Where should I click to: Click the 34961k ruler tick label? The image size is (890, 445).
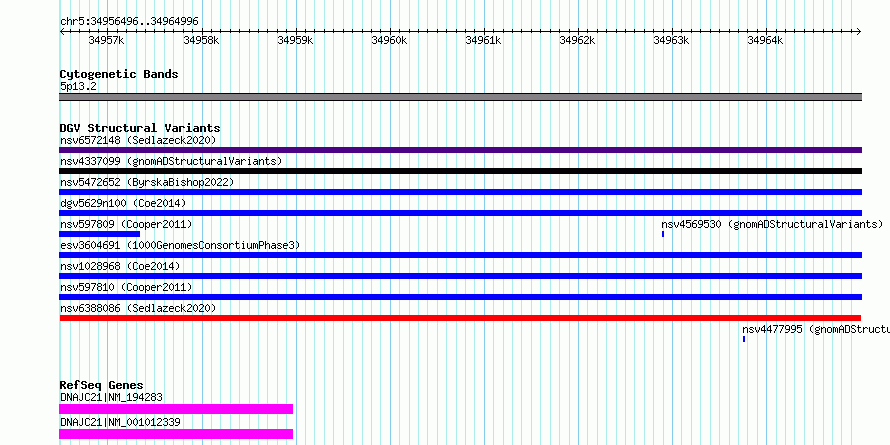(483, 40)
